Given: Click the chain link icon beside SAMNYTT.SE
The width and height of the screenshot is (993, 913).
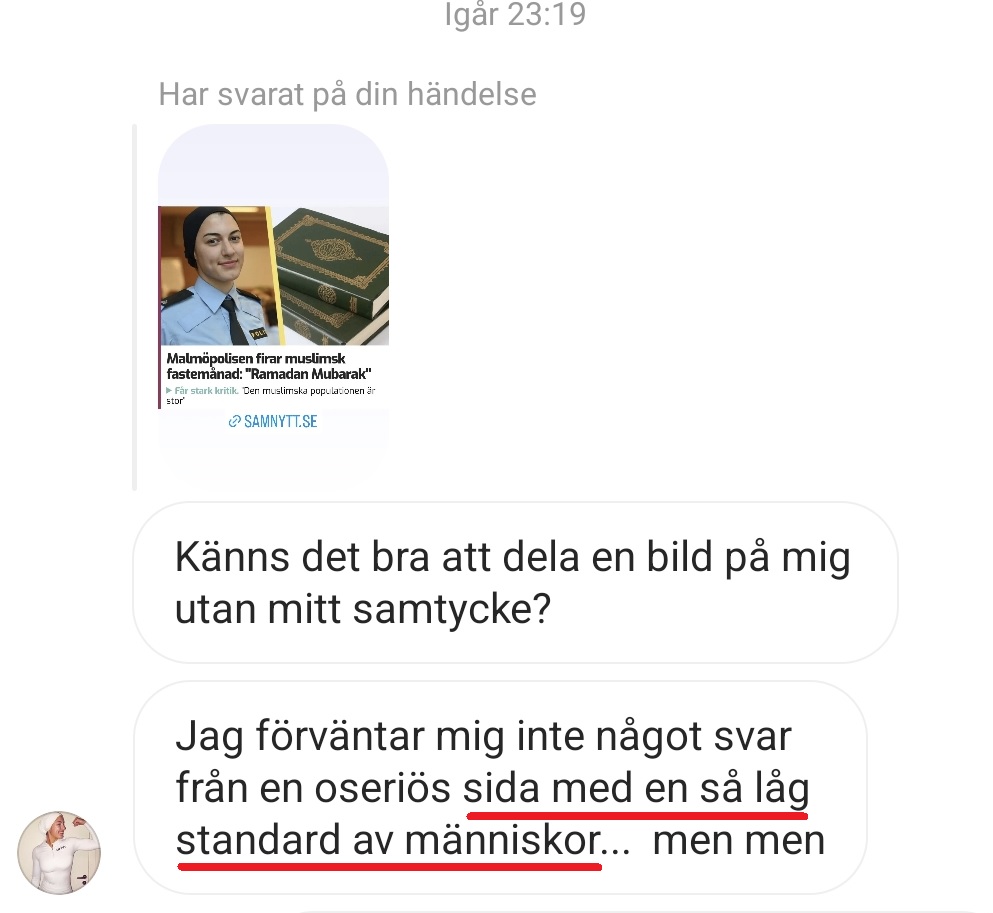Looking at the screenshot, I should tap(234, 422).
